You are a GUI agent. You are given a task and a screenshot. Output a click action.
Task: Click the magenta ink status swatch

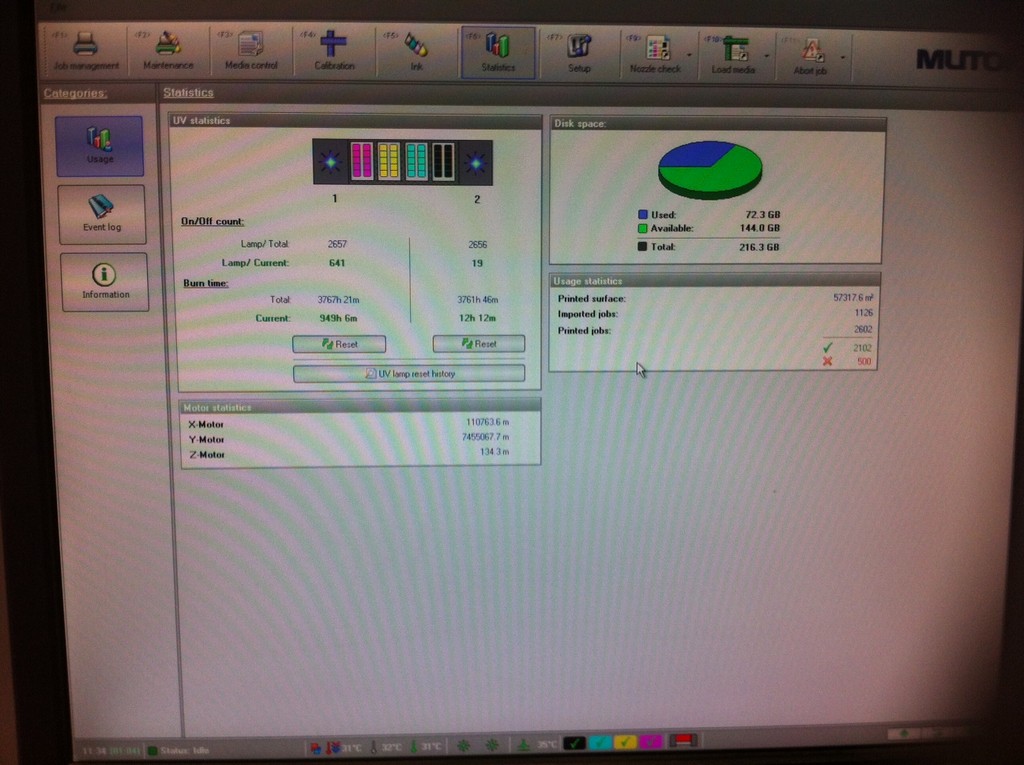650,741
